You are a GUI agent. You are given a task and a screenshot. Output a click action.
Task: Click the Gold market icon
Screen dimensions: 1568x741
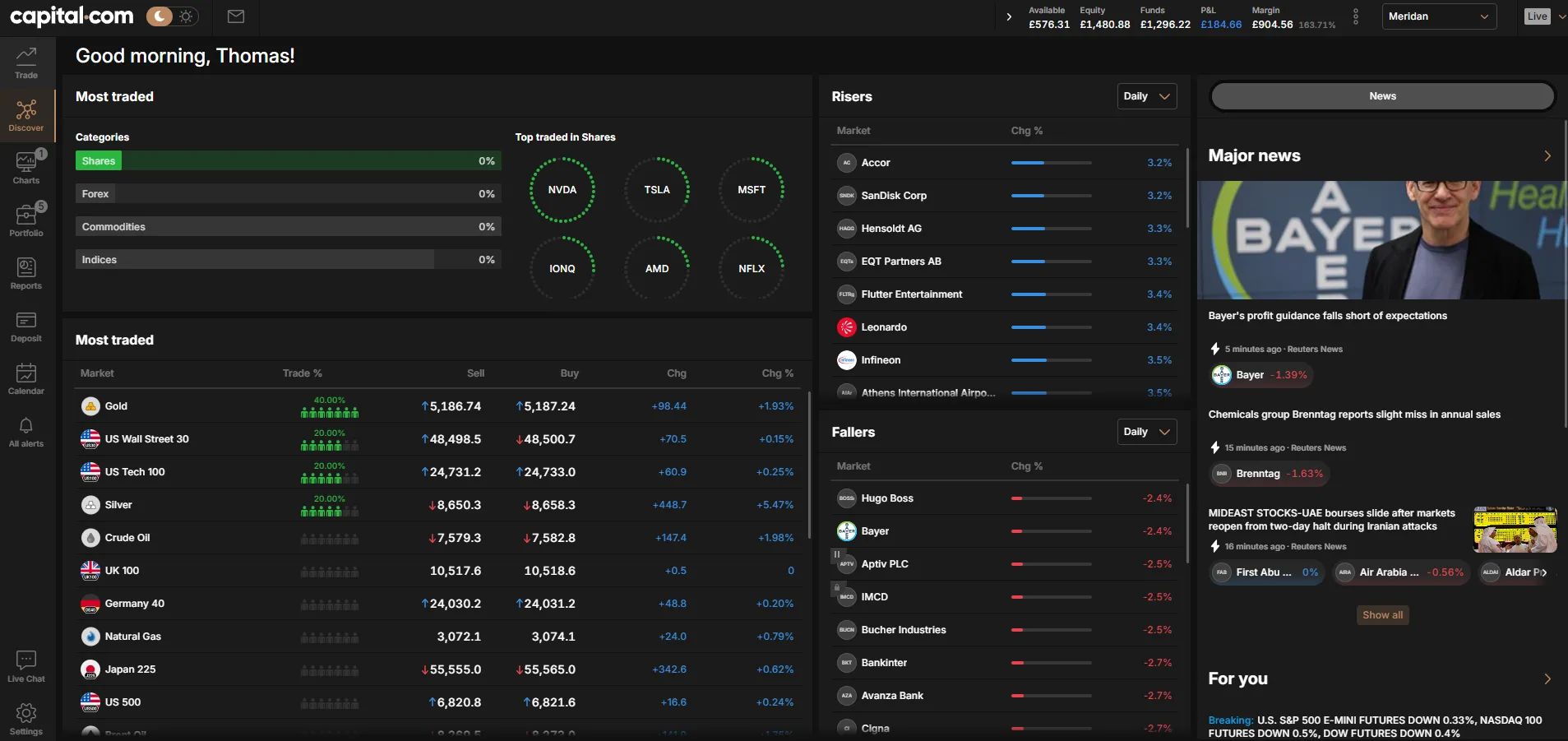pos(90,406)
